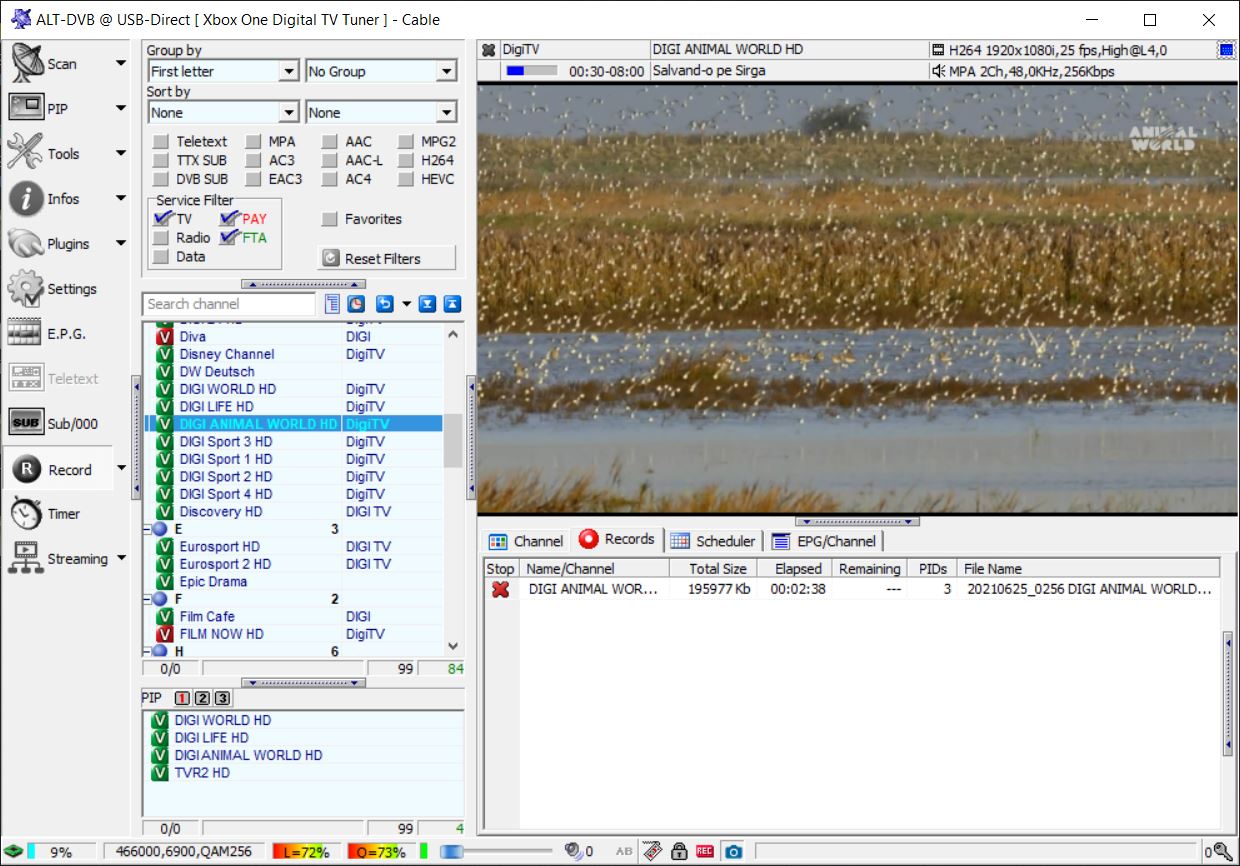Switch to the EPG/Channel tab
The width and height of the screenshot is (1240, 866).
tap(824, 541)
